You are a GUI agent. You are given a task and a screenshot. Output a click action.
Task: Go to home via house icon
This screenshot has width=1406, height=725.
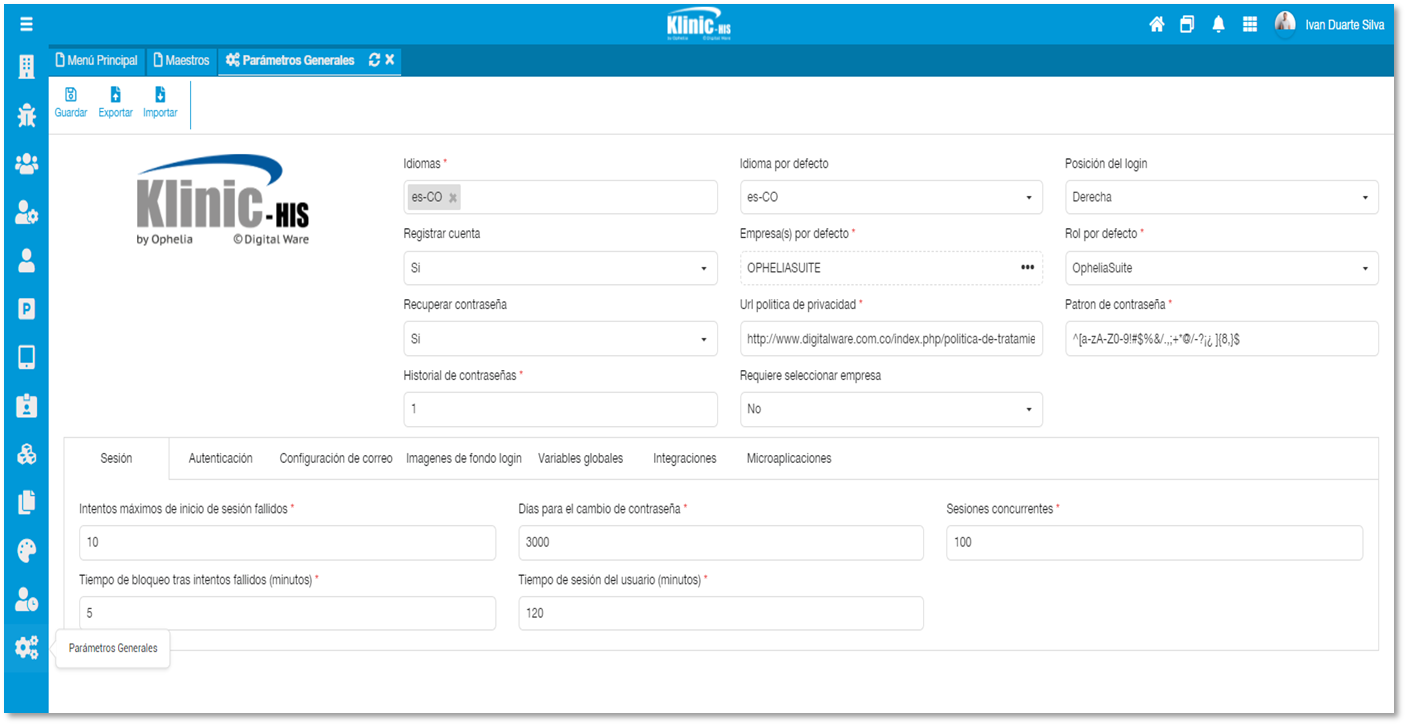coord(1156,25)
